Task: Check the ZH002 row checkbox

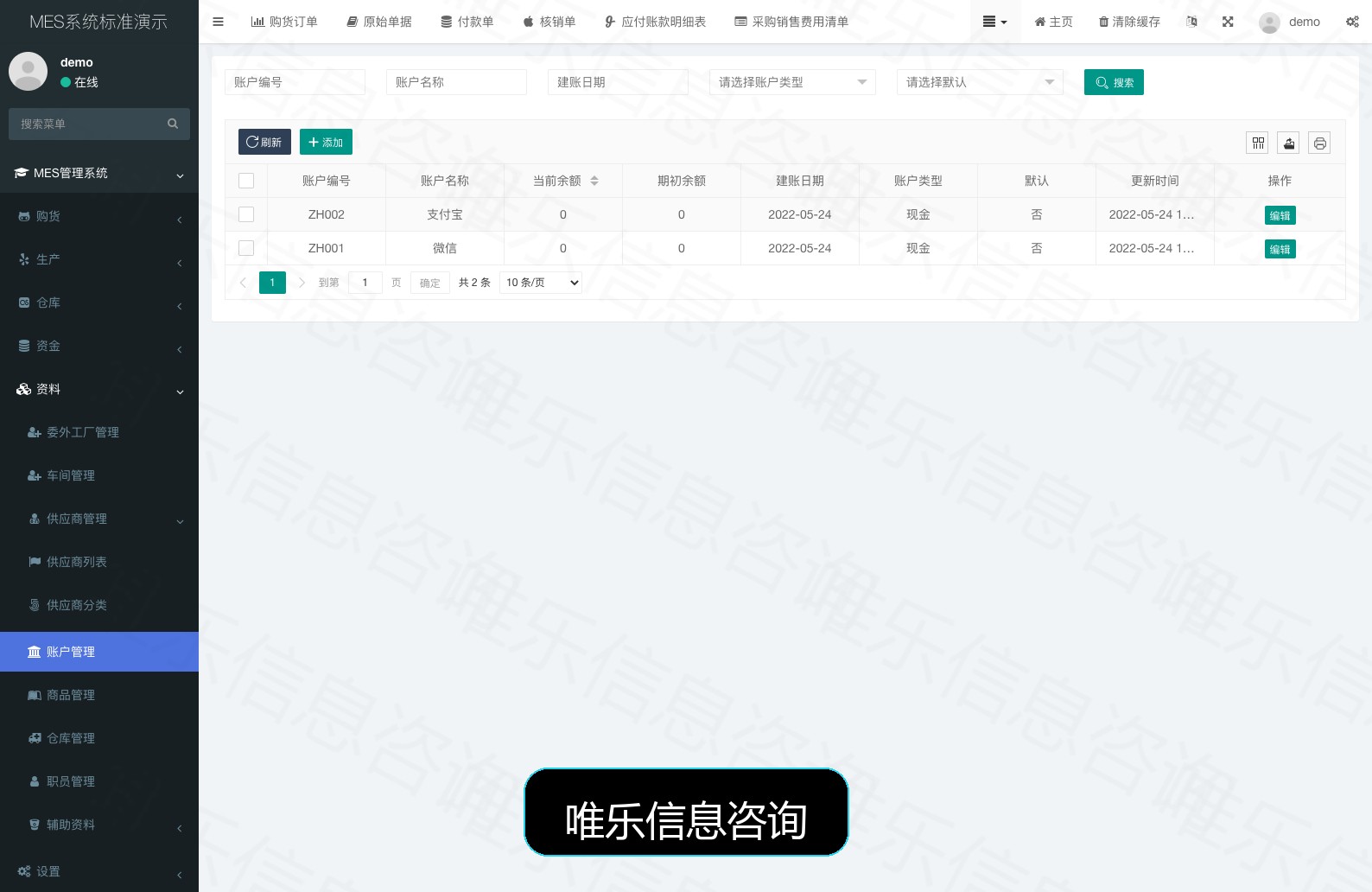Action: [246, 214]
